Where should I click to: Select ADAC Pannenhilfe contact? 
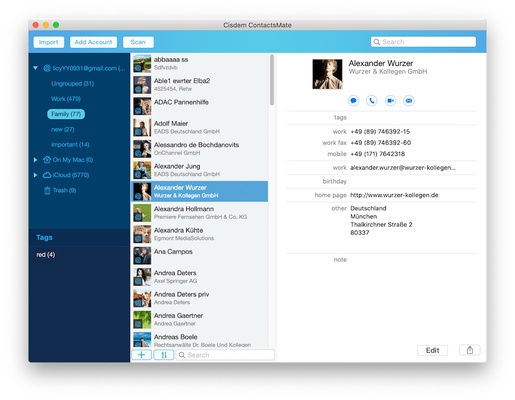pyautogui.click(x=199, y=106)
